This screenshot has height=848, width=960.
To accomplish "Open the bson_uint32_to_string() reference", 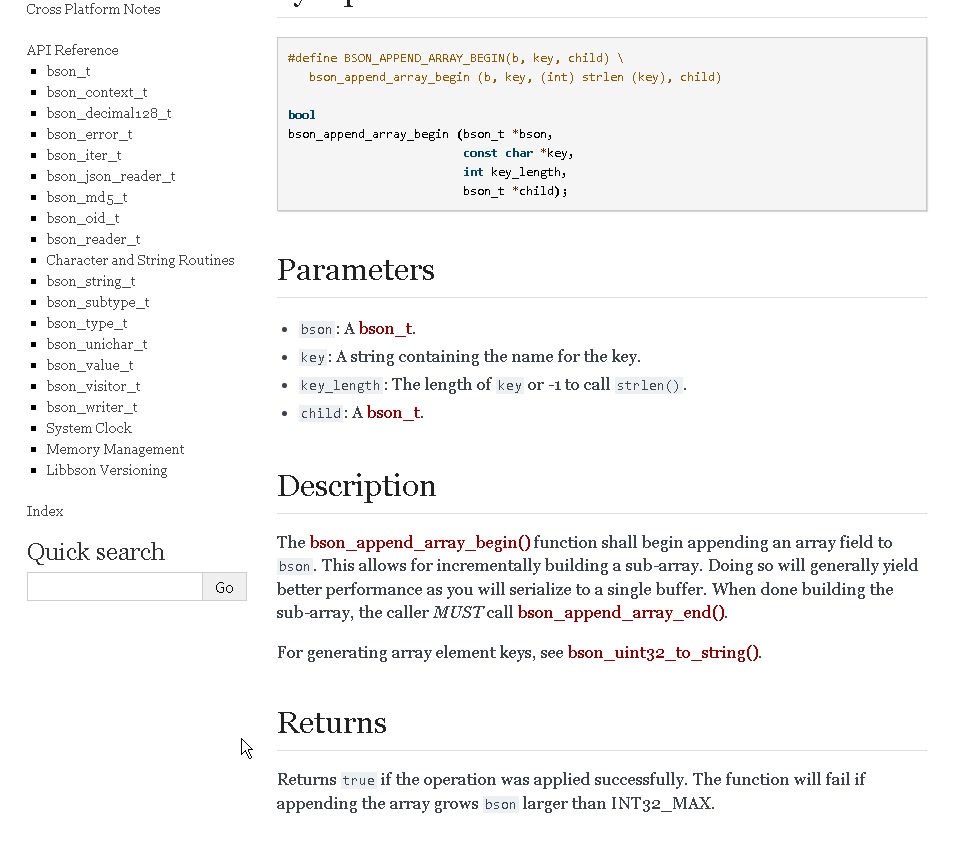I will [661, 653].
